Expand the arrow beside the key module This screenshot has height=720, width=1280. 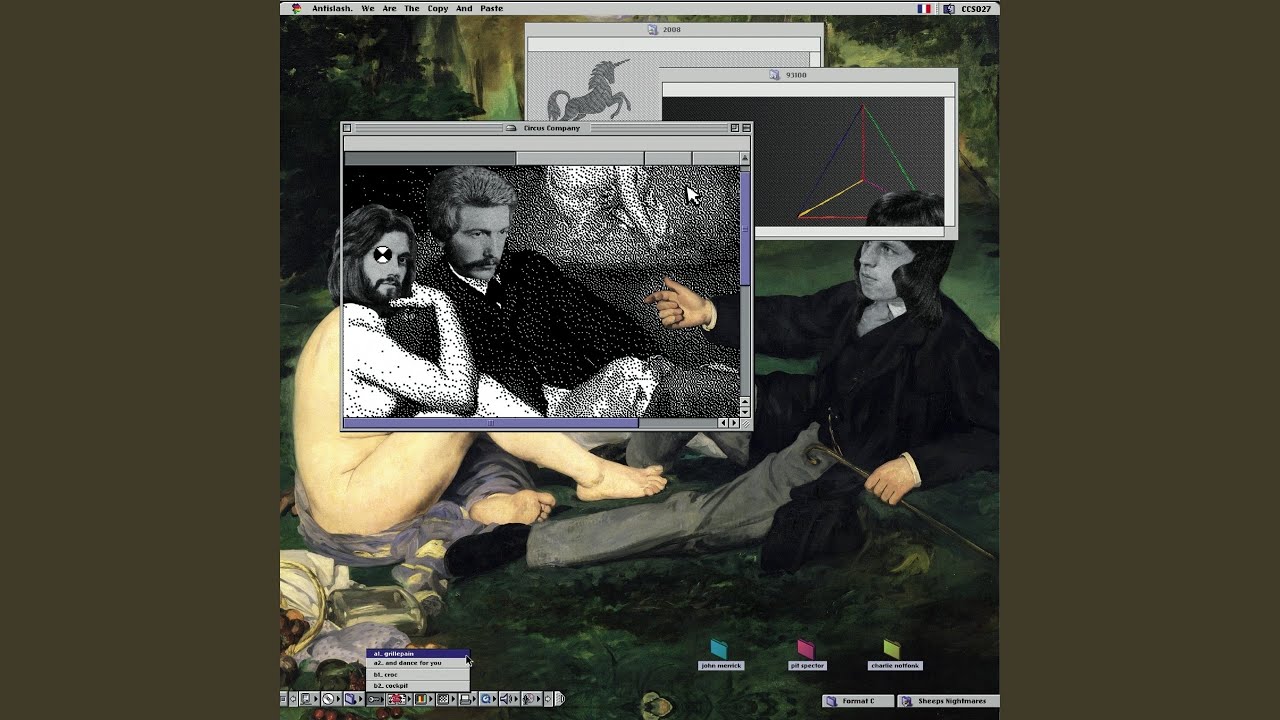[x=382, y=699]
